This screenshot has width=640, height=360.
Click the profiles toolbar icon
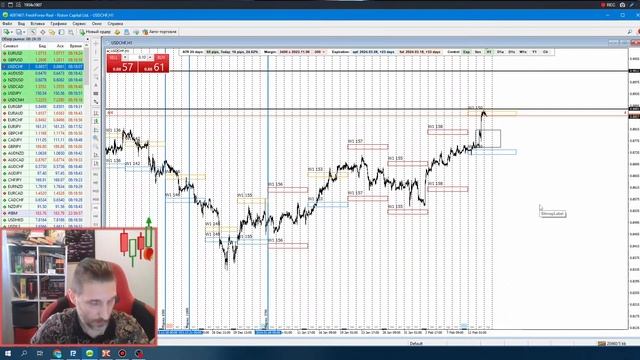point(18,32)
